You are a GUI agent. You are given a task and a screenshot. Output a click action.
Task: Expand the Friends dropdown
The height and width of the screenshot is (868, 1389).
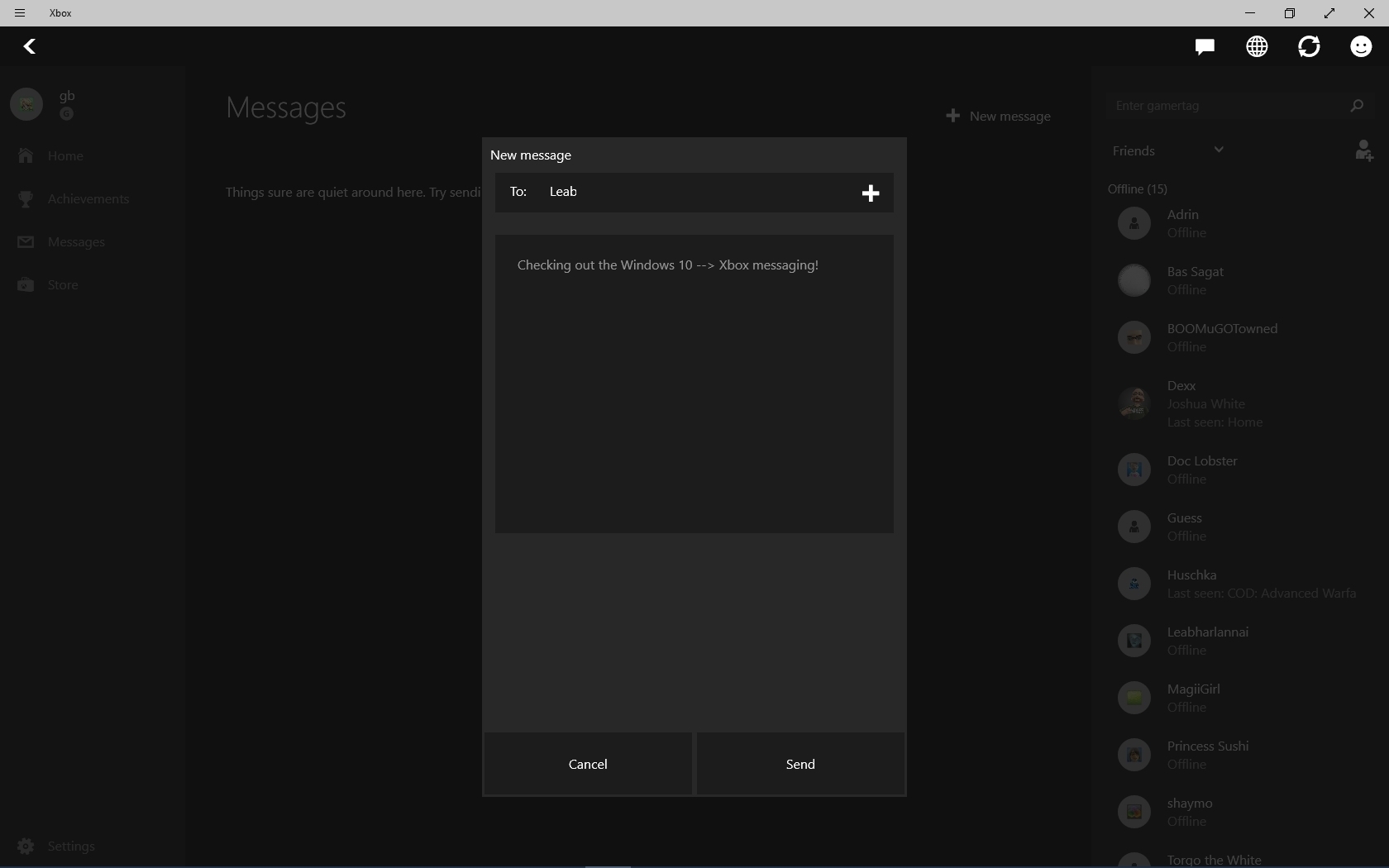click(x=1168, y=150)
